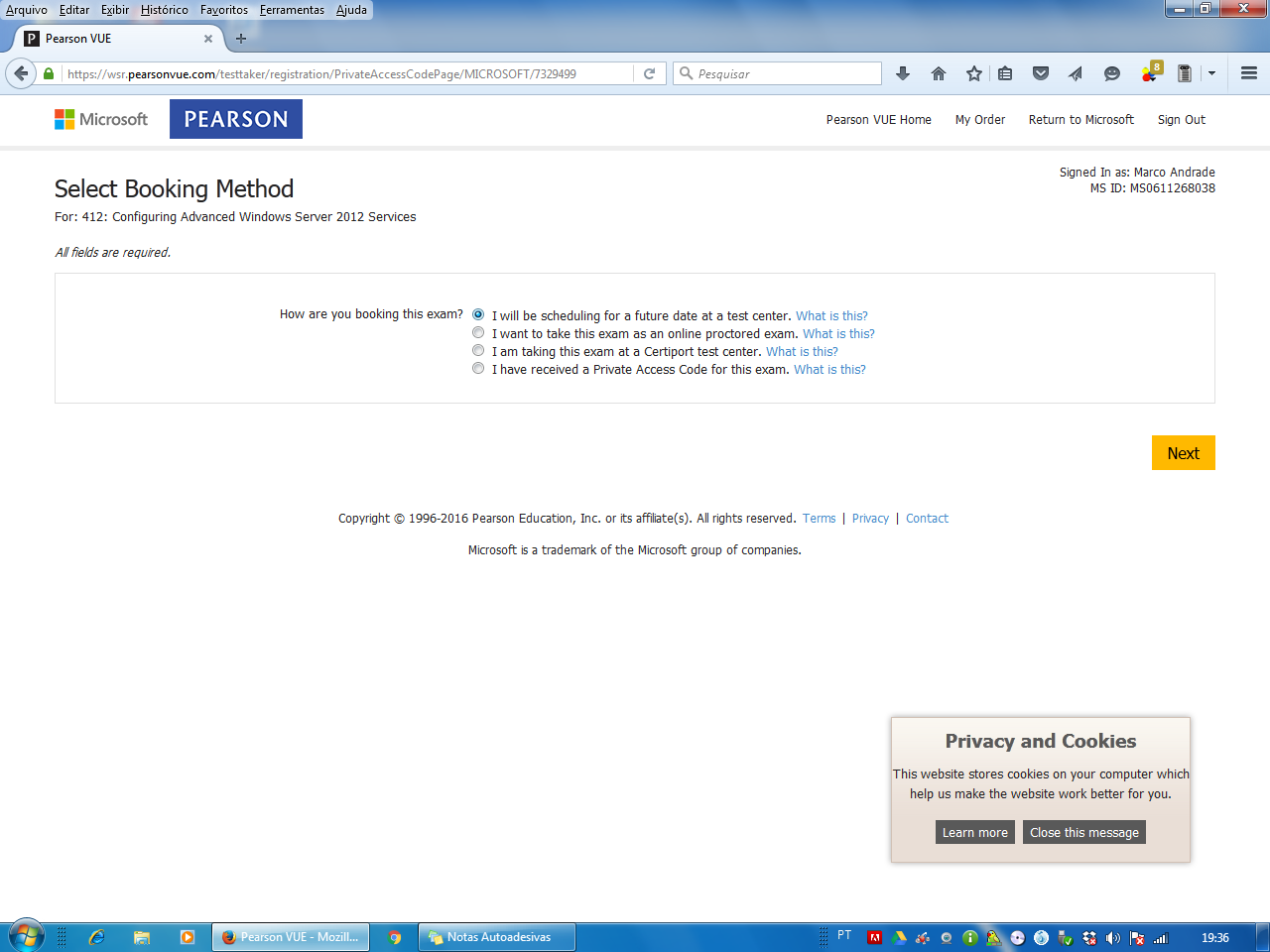Open the Ferramentas menu

point(292,10)
